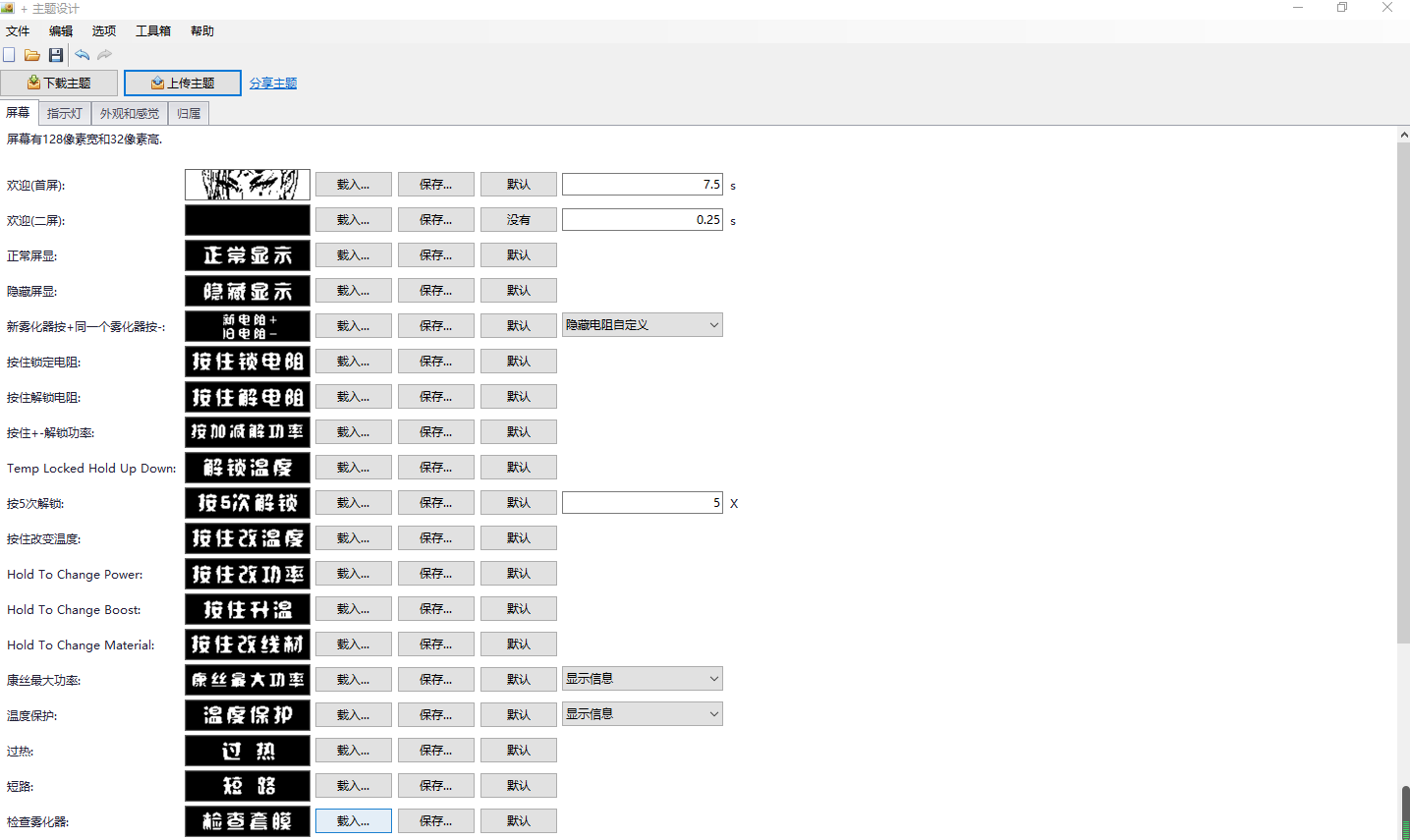Switch to the 外观和感觉 tab

tap(130, 114)
